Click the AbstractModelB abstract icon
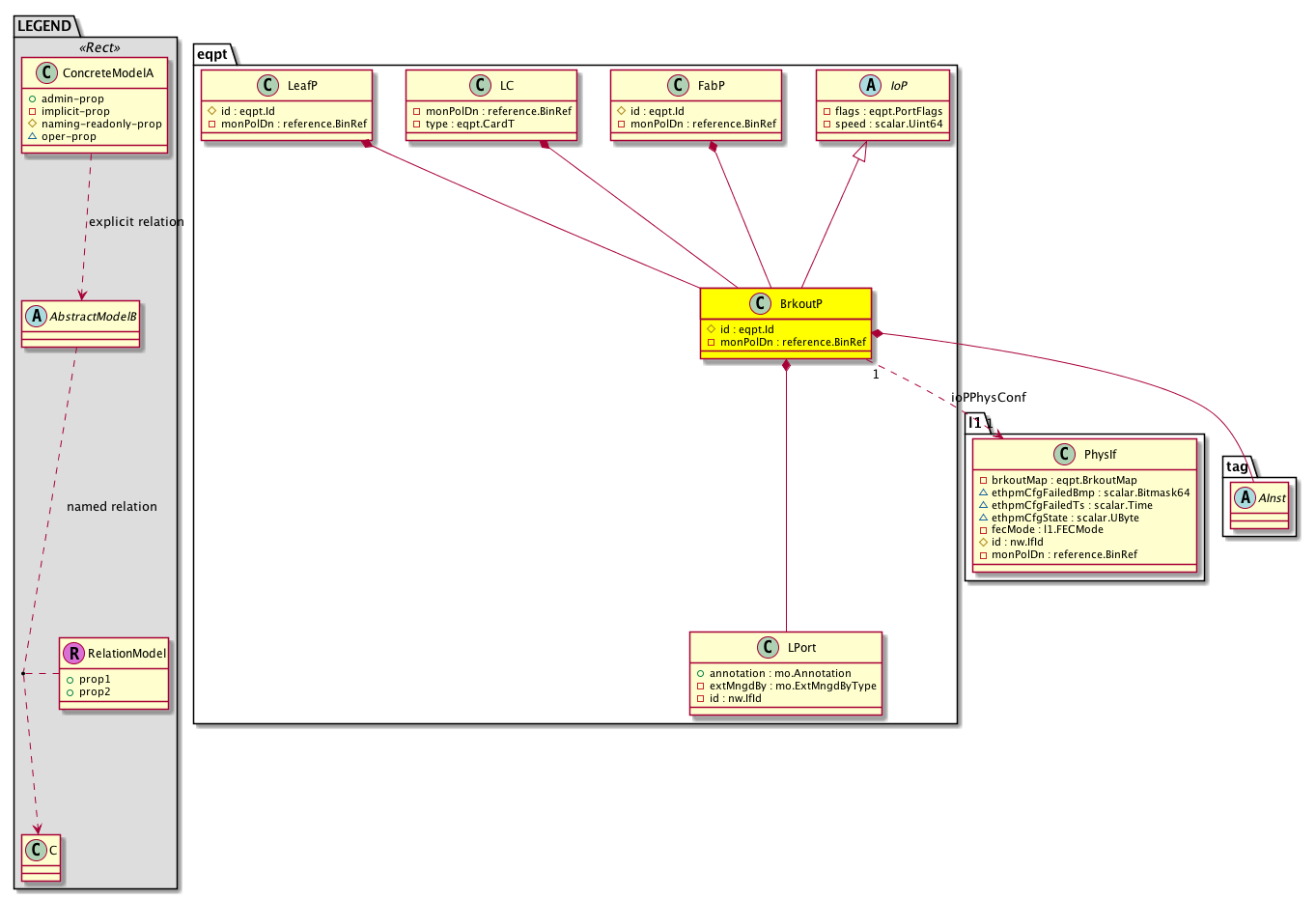 [36, 317]
